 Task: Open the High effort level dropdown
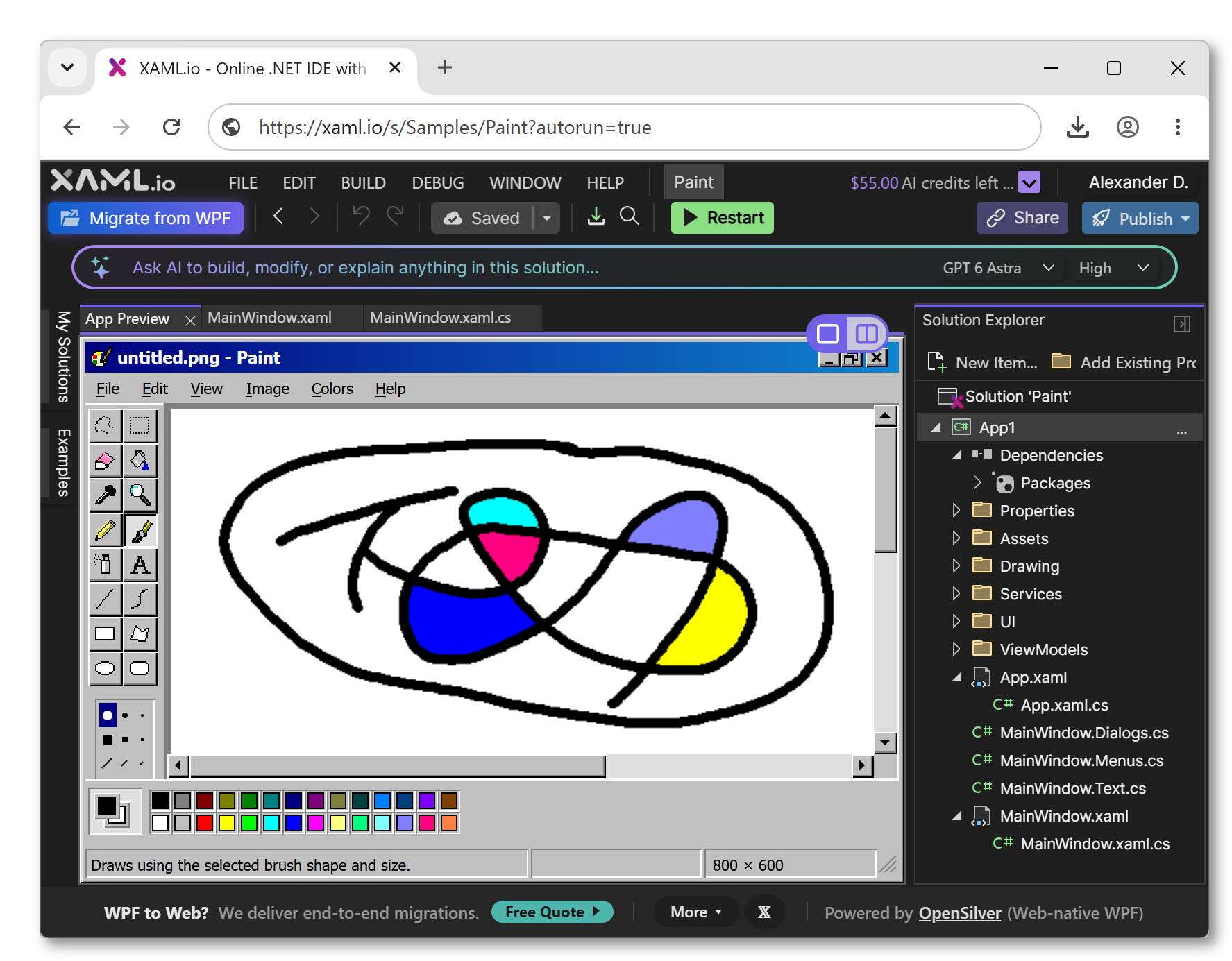click(1114, 269)
